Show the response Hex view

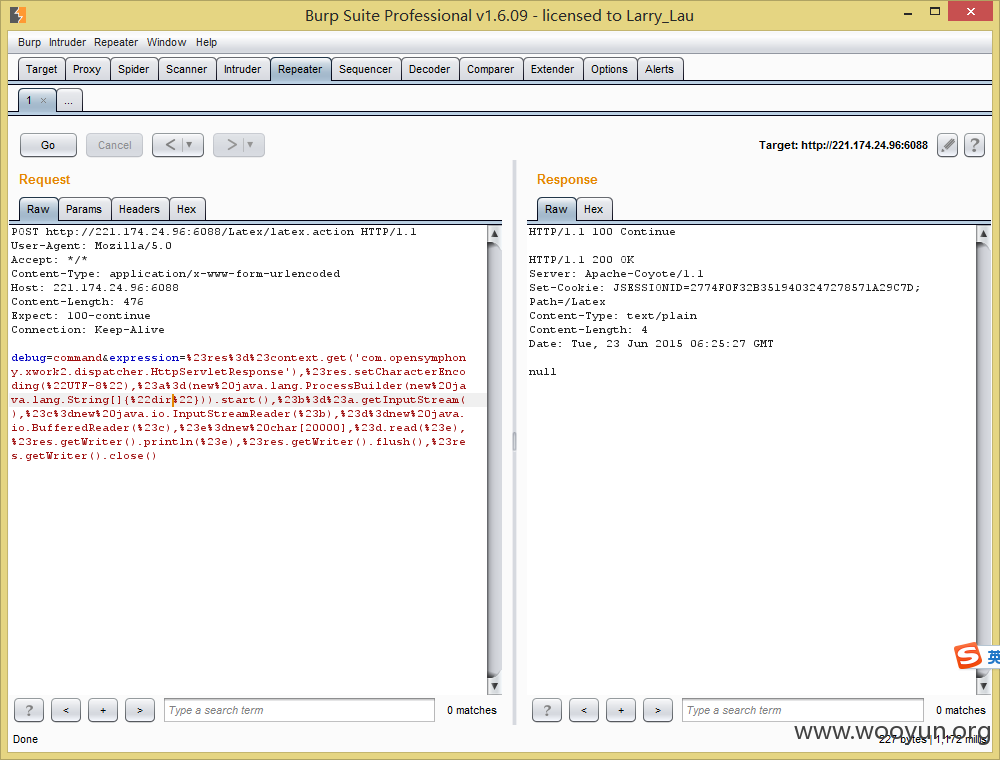coord(593,209)
